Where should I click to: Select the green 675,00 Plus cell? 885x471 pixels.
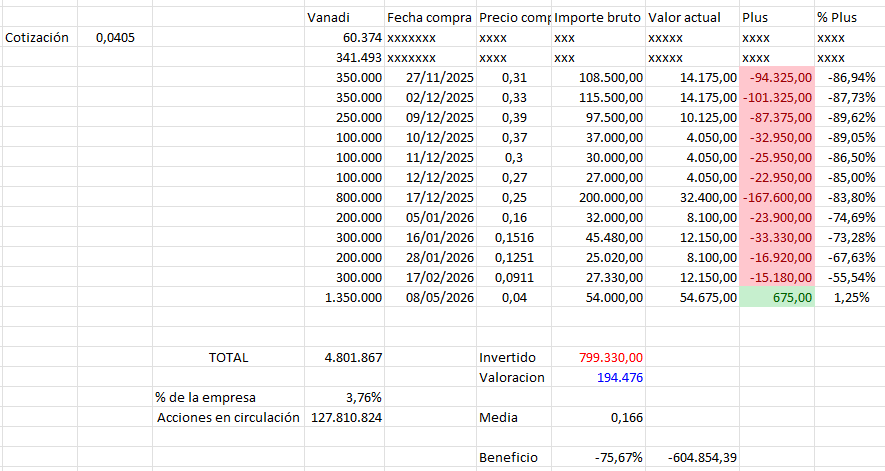click(x=777, y=298)
